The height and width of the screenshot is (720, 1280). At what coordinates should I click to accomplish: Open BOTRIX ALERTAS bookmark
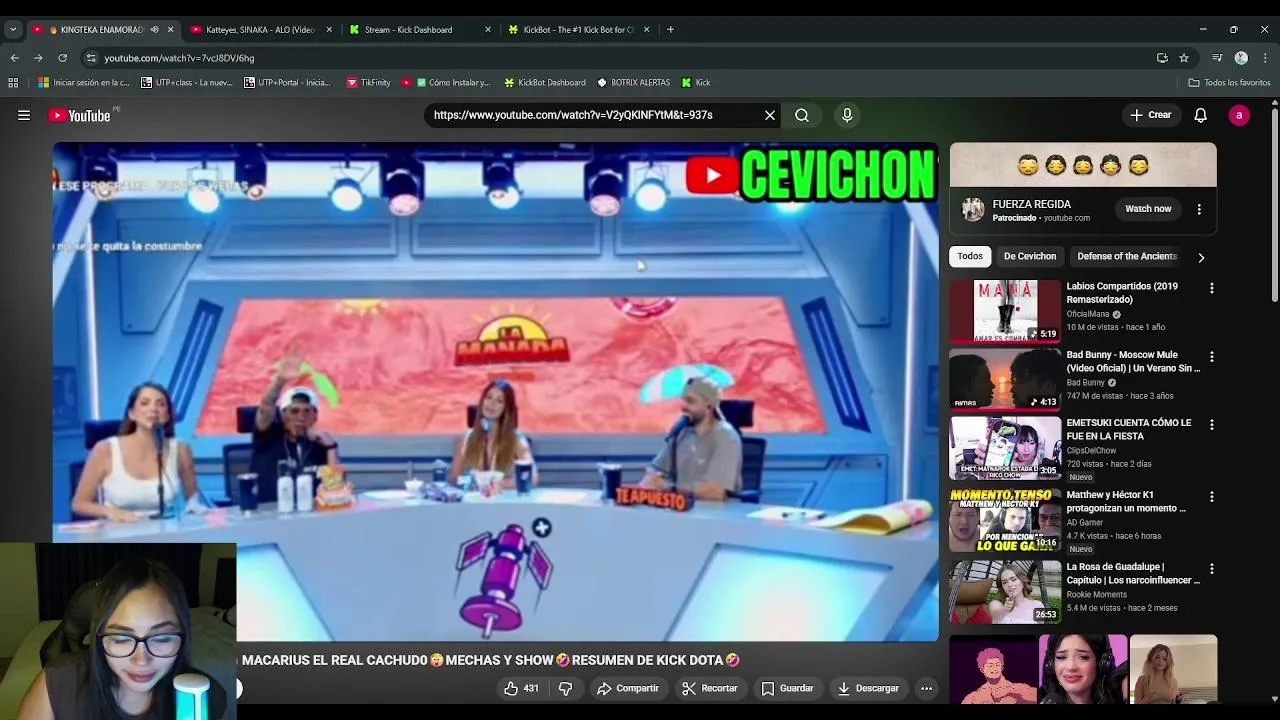634,83
